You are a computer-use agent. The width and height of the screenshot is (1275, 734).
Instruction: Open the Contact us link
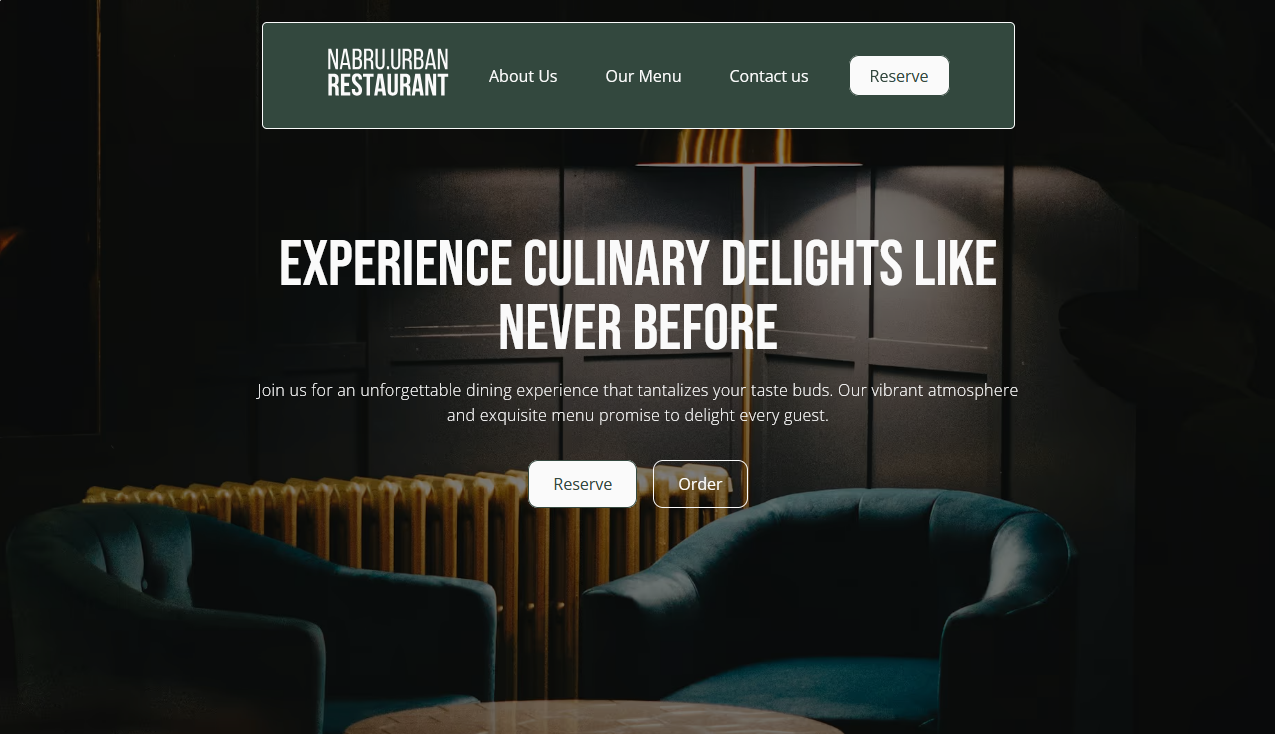click(769, 76)
